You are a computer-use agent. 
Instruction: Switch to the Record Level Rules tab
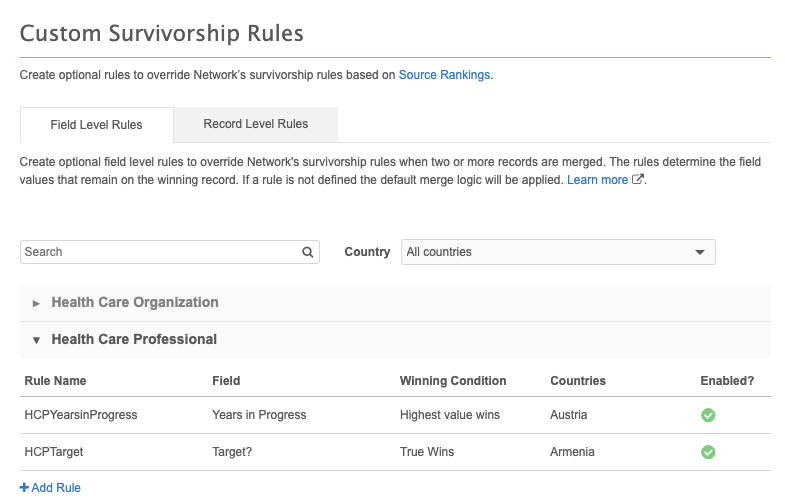255,124
